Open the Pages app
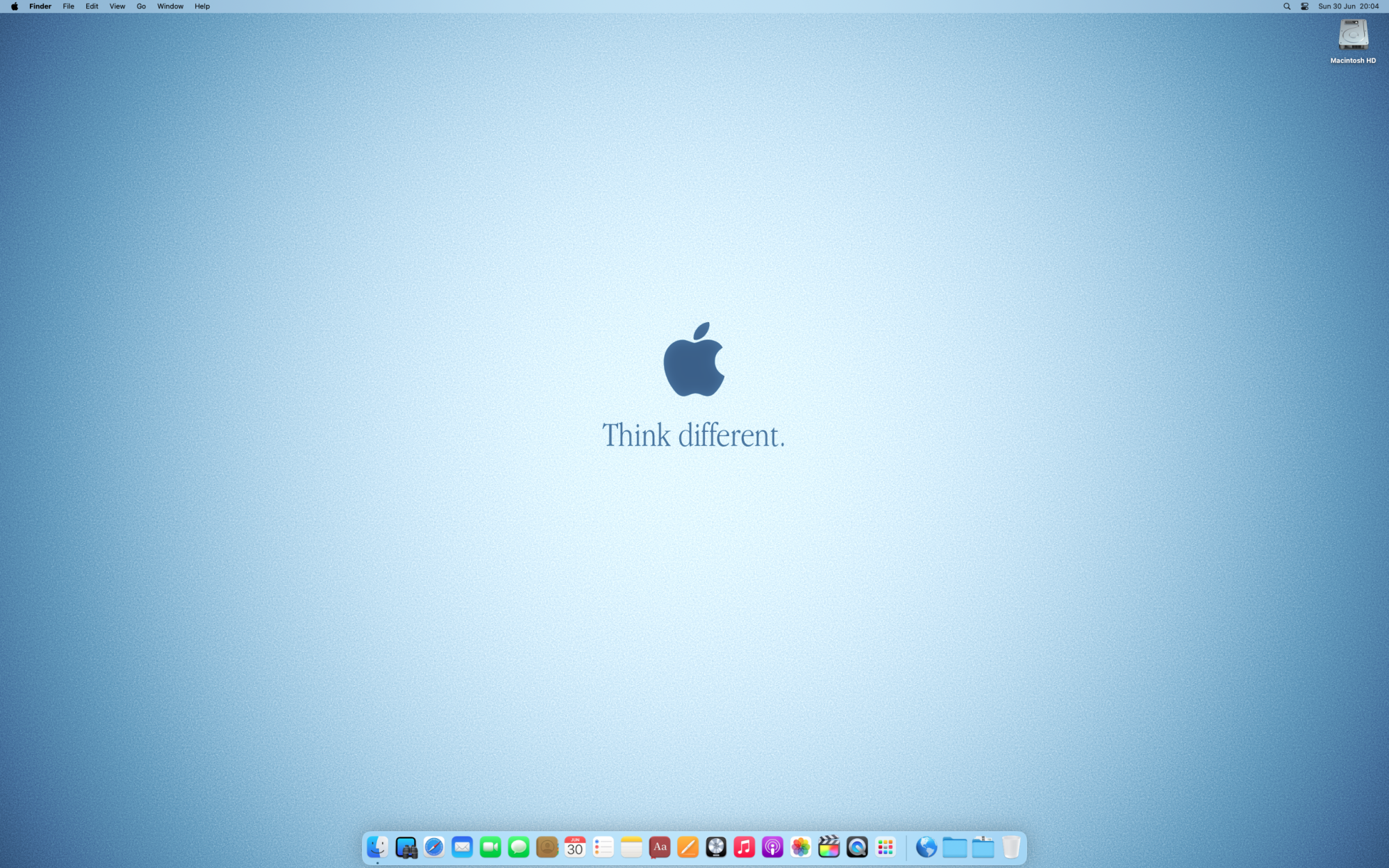Screen dimensions: 1389x868 (x=688, y=847)
